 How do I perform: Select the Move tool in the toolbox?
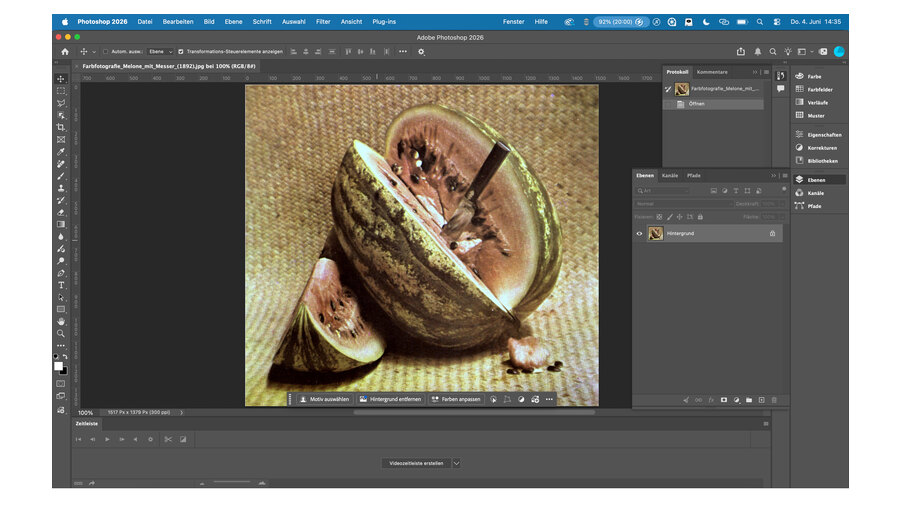[61, 79]
